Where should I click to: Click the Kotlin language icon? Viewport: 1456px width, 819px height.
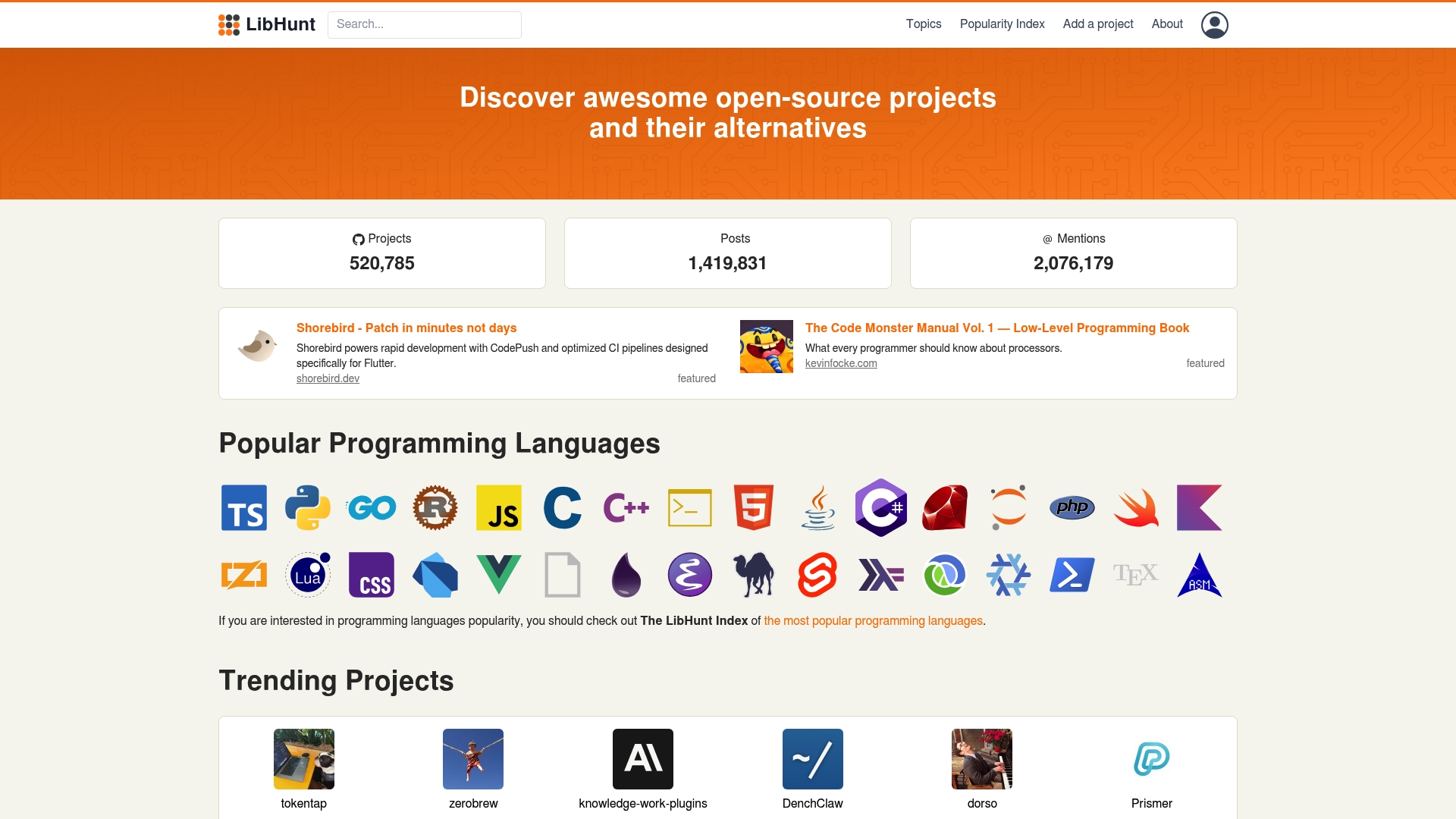[x=1200, y=507]
